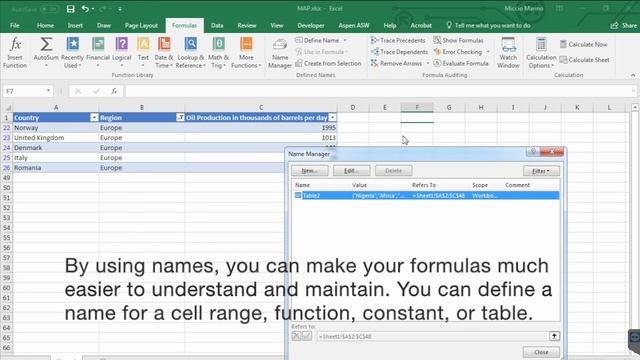Click Trace Dependents
This screenshot has width=640, height=360.
point(399,52)
